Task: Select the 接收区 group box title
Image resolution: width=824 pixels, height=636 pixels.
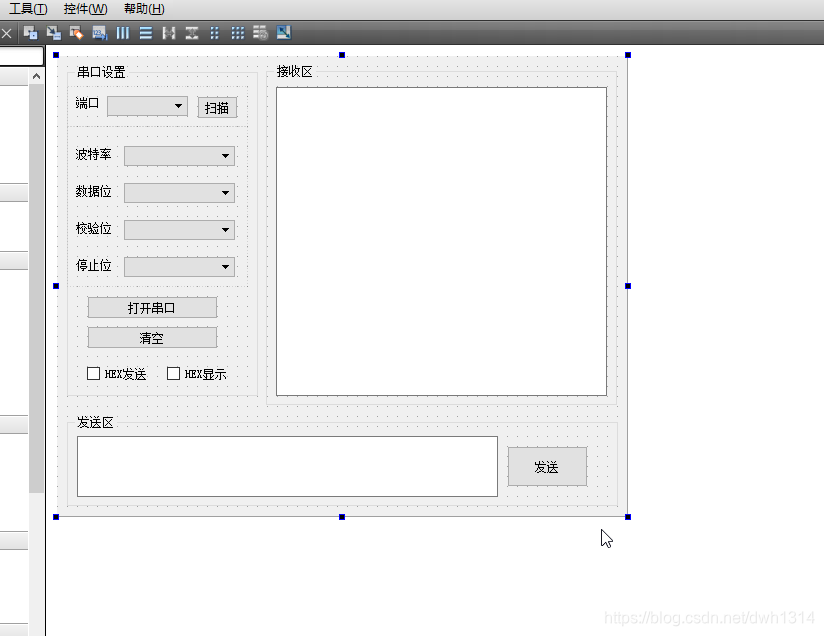Action: pos(294,71)
